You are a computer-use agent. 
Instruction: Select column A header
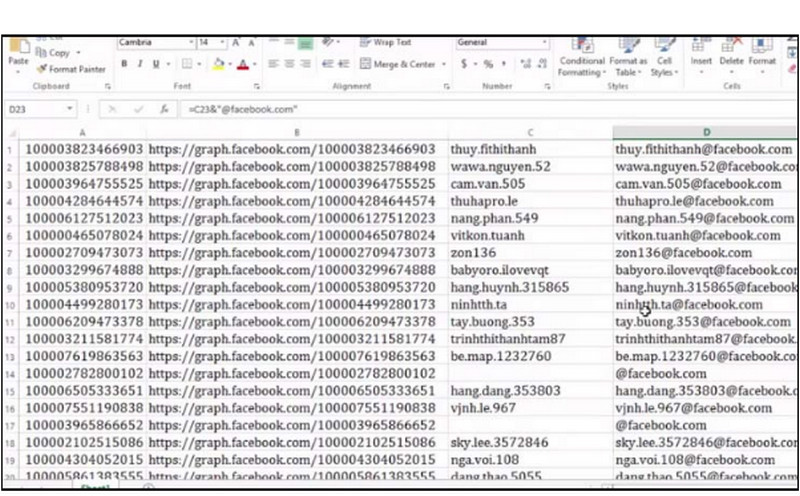pos(83,133)
